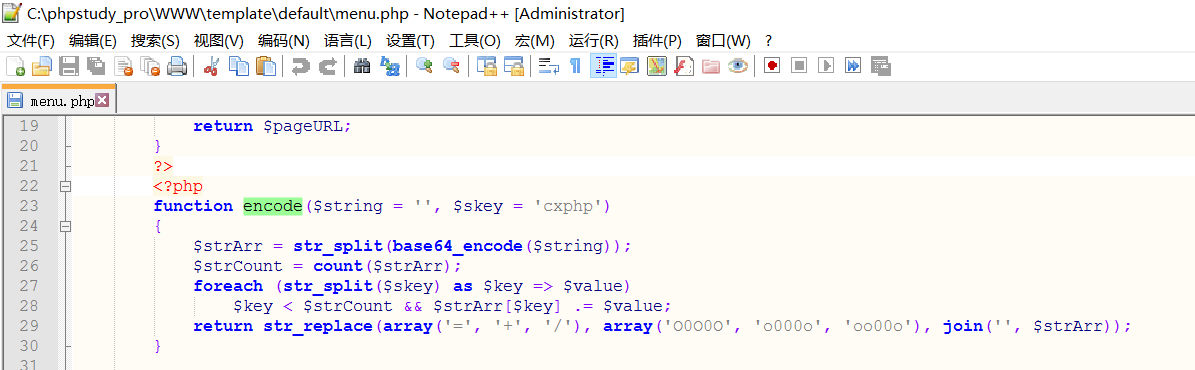Screen dimensions: 1195x370
Task: Open the 插件(P) menu
Action: (656, 40)
